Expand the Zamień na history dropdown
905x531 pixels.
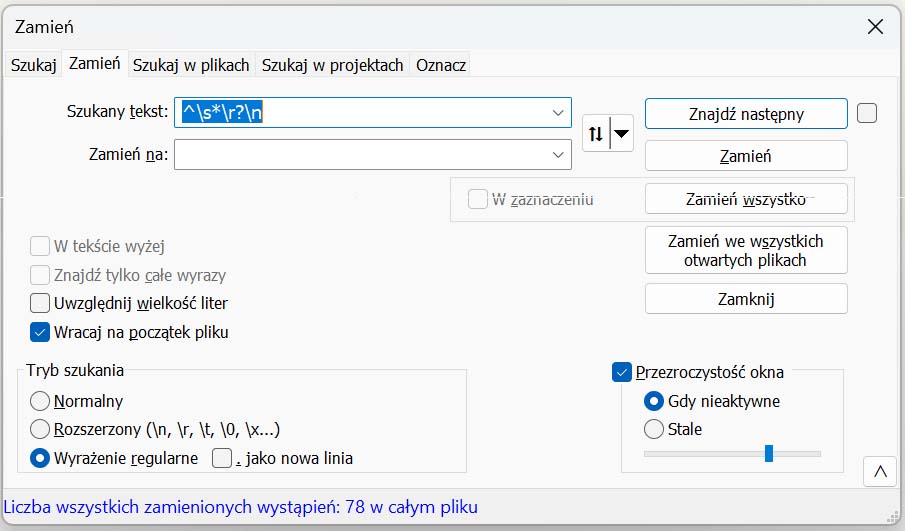558,155
